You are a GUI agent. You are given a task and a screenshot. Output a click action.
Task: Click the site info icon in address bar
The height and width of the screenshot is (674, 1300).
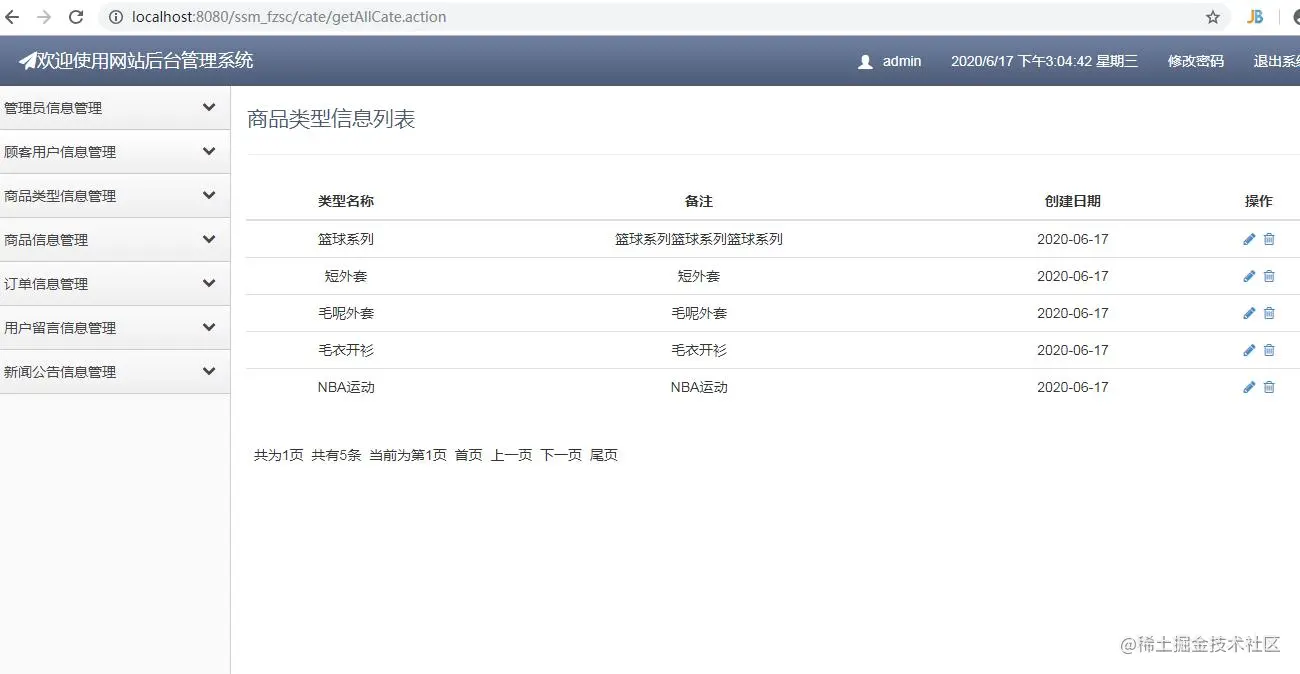pos(115,17)
